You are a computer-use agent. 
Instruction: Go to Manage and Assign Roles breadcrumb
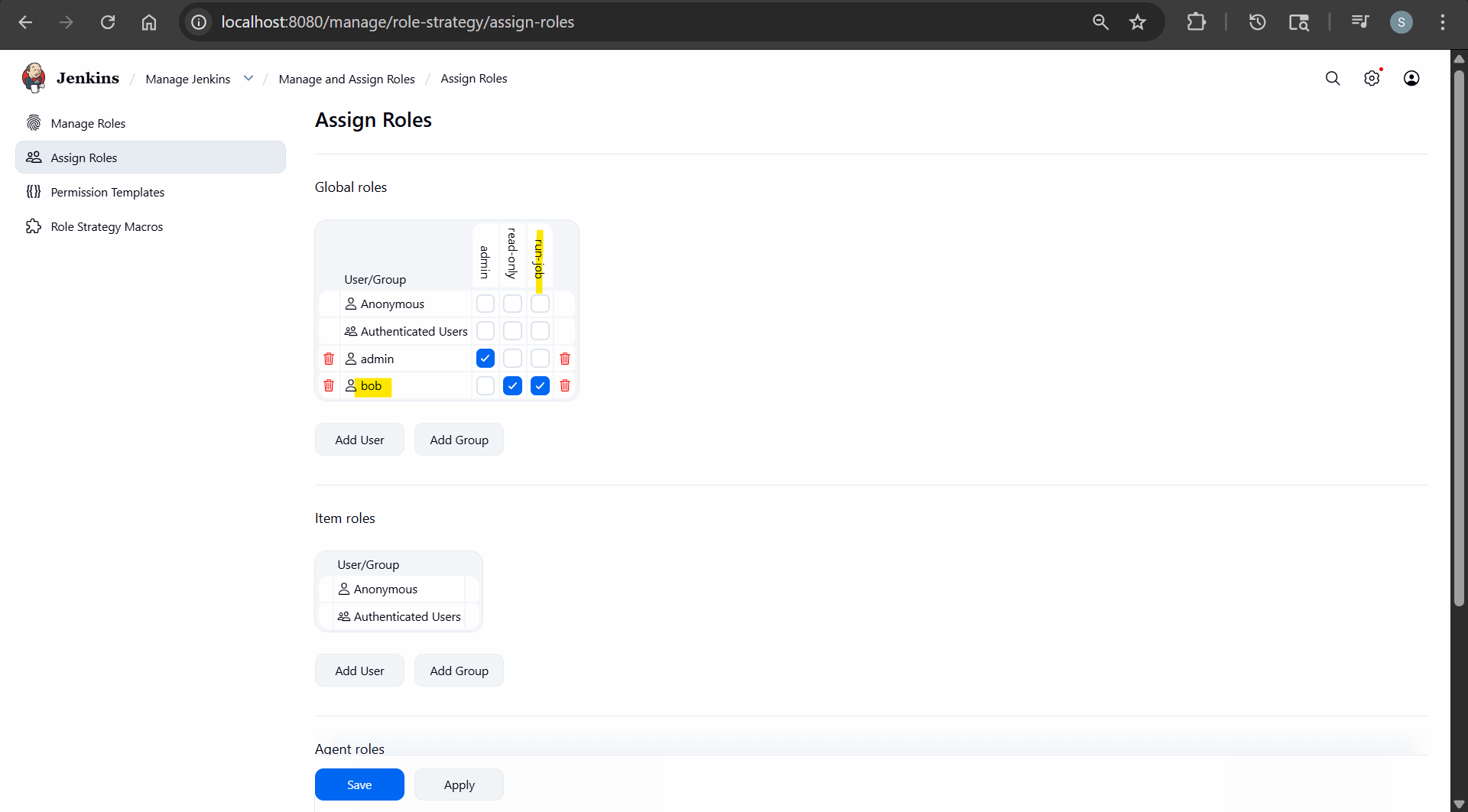pos(346,79)
